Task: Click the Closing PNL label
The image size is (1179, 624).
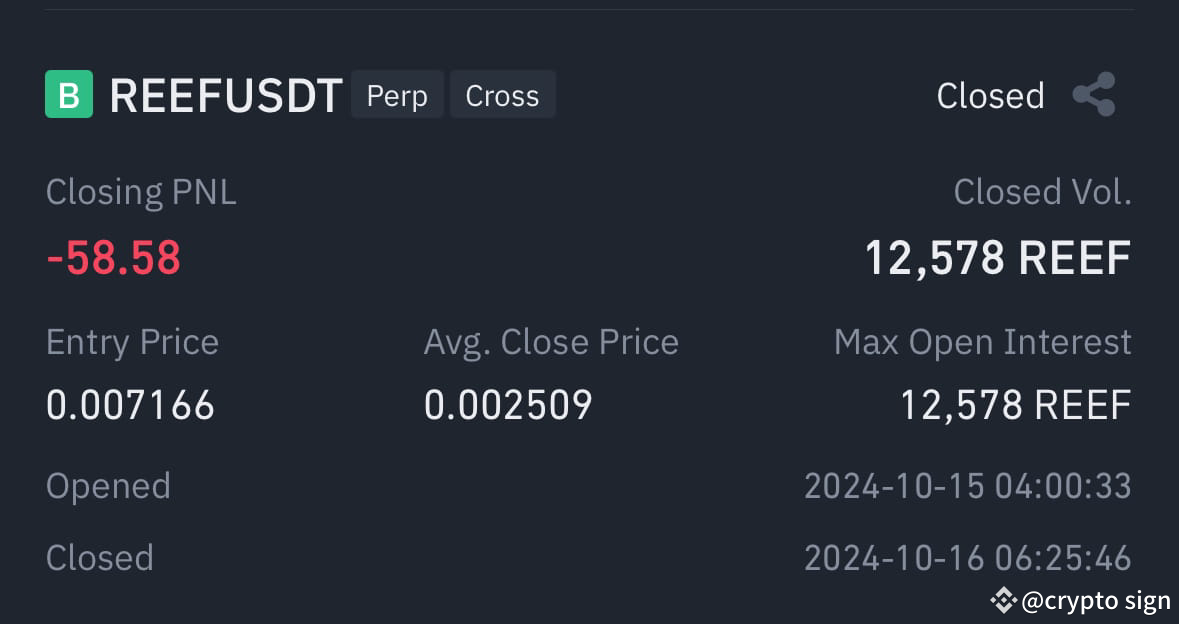Action: click(x=141, y=192)
